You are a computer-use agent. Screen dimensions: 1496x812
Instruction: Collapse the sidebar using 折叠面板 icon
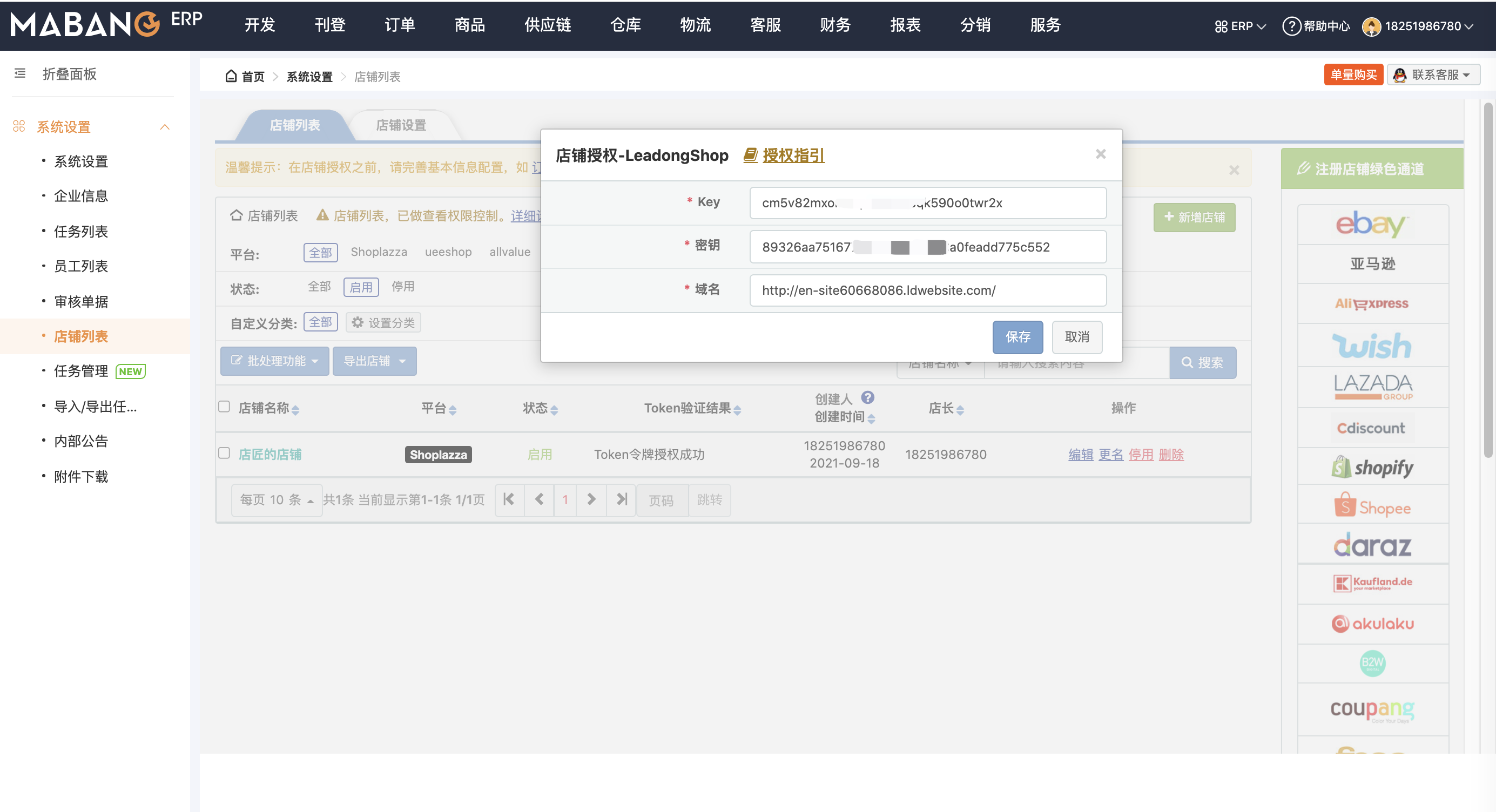click(19, 74)
